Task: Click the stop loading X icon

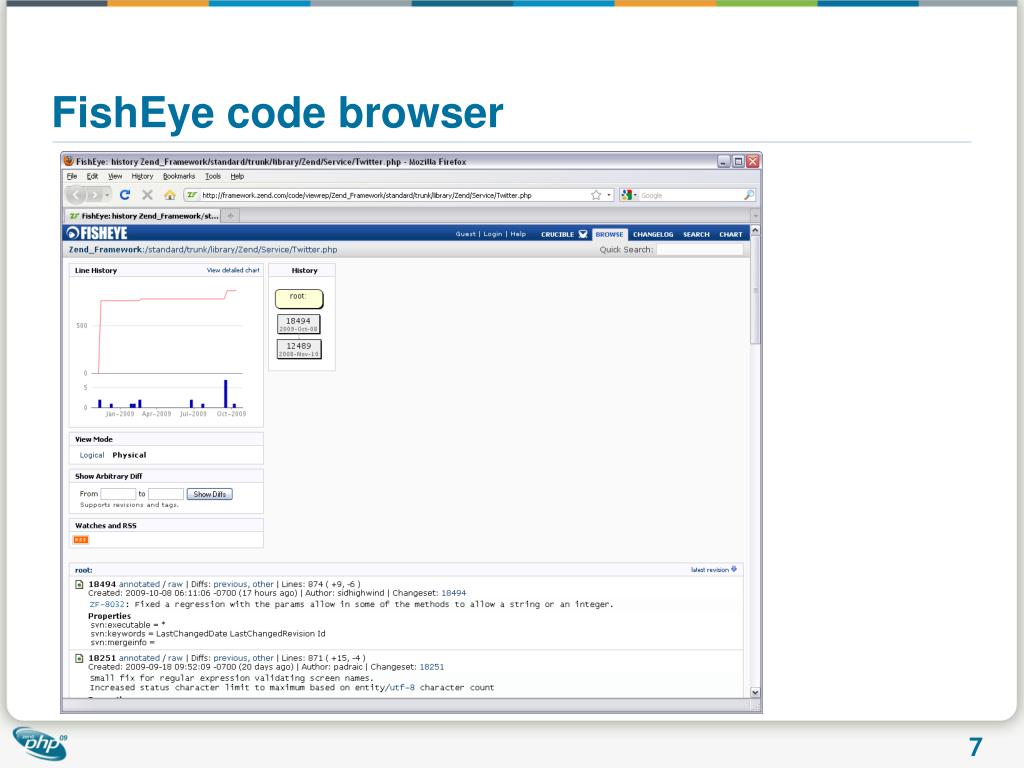Action: pyautogui.click(x=148, y=195)
